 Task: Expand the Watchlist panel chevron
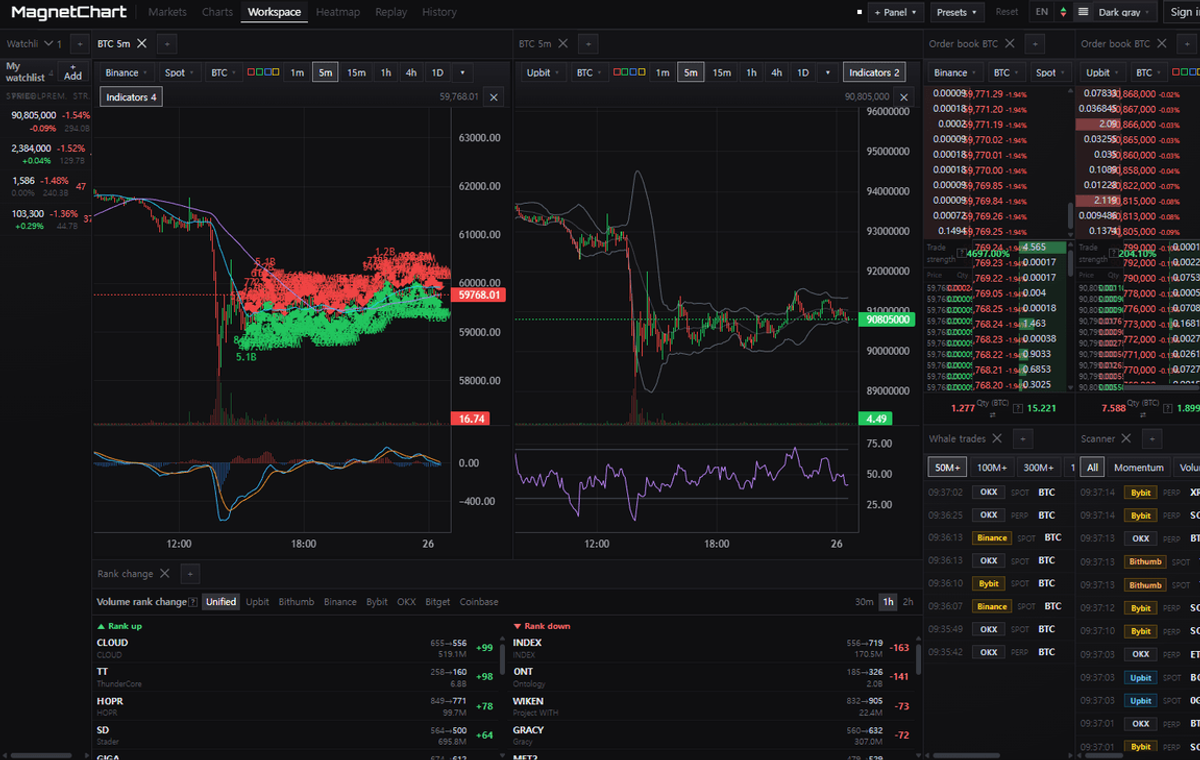(48, 44)
